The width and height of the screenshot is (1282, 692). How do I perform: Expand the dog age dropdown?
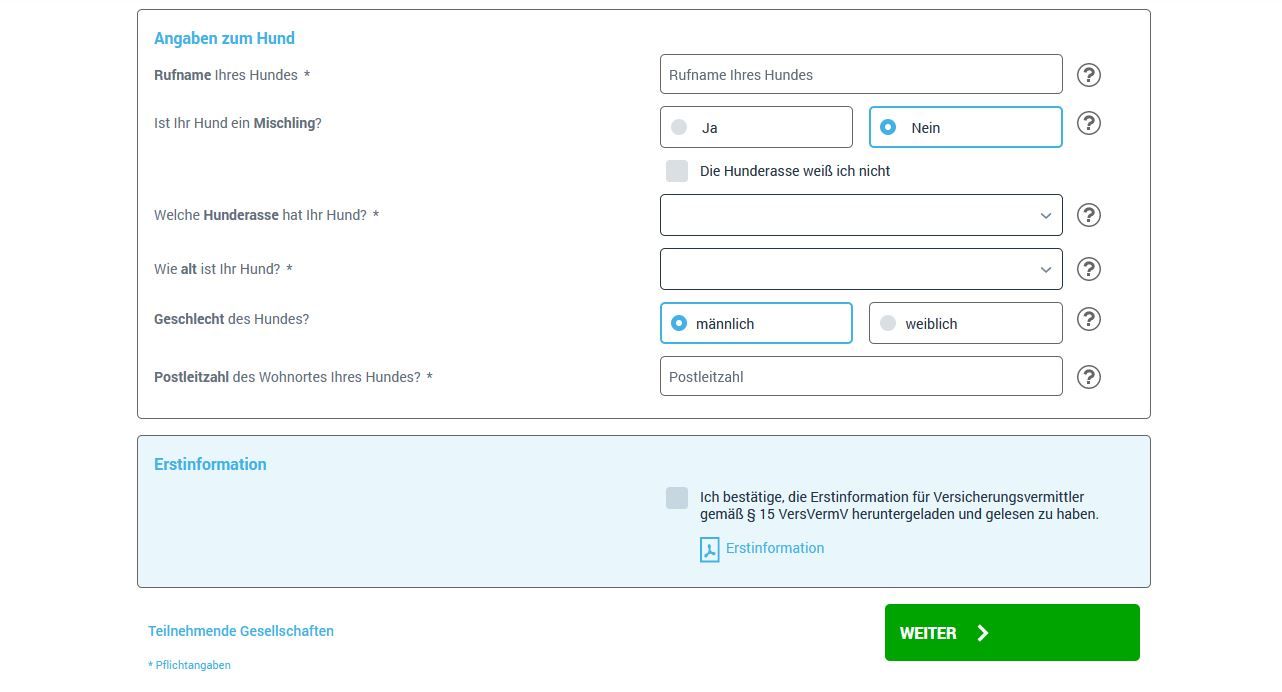click(860, 269)
